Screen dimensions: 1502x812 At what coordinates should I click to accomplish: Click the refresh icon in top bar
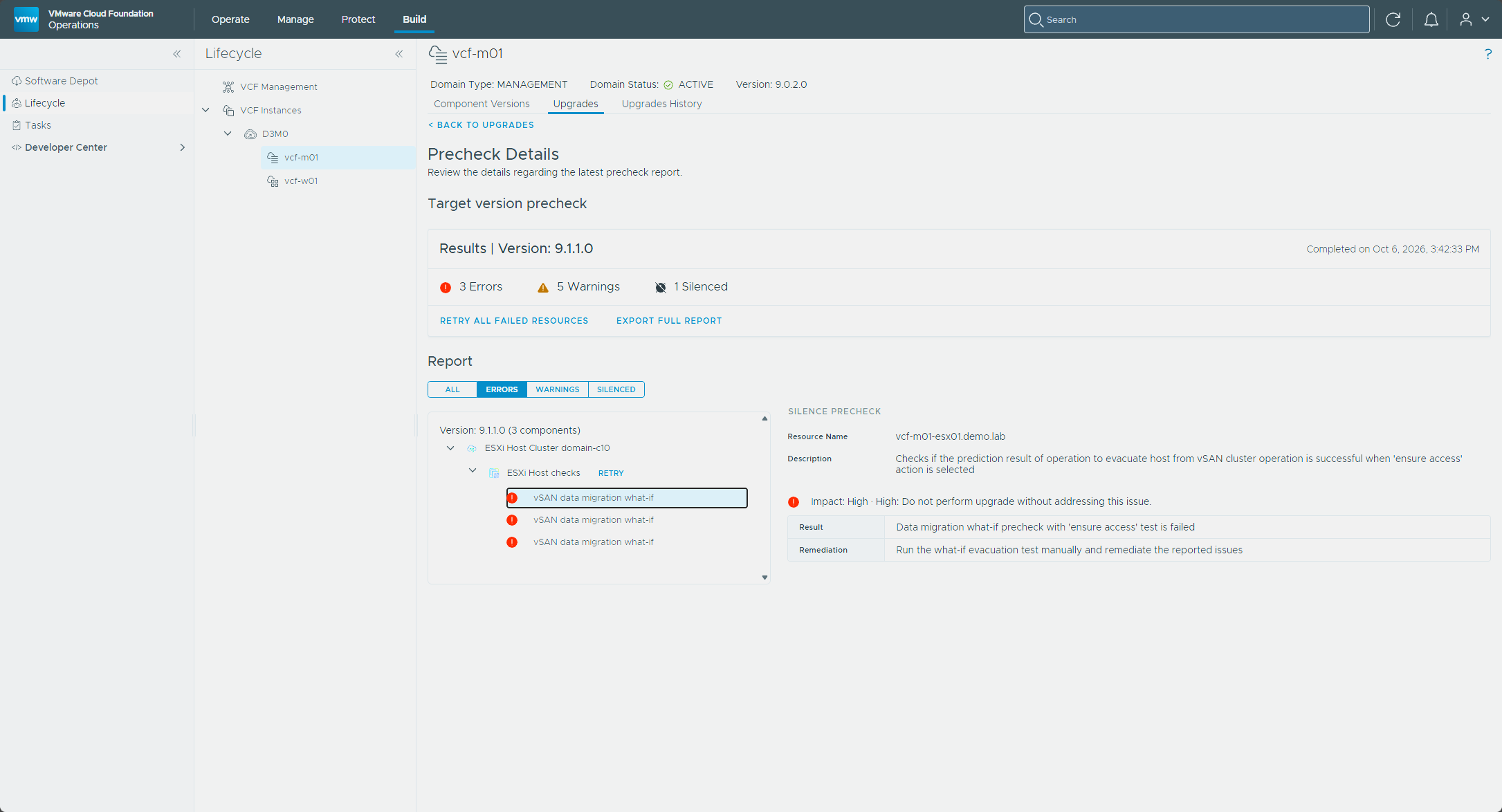coord(1393,19)
